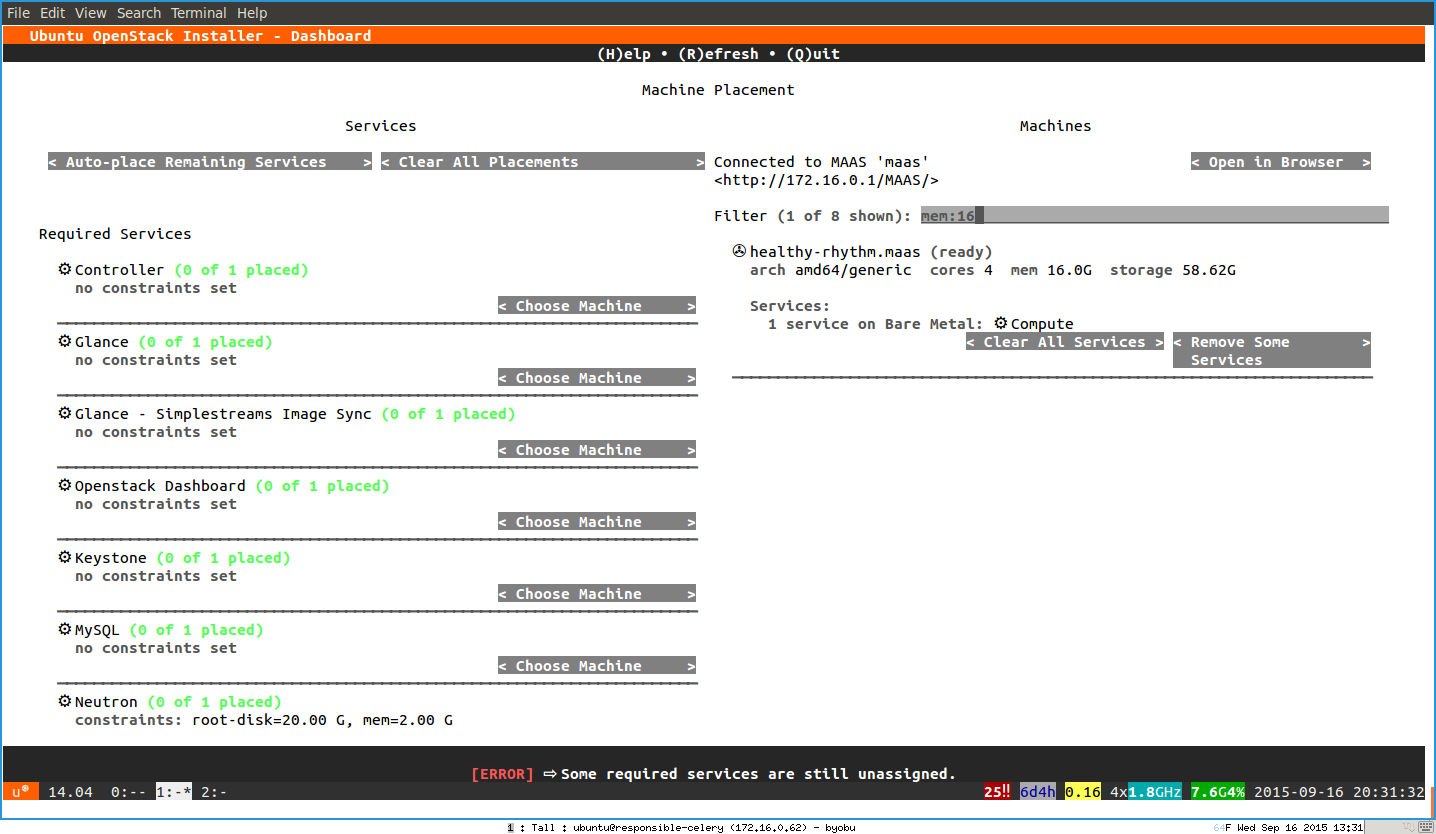
Task: Click Open in Browser button
Action: click(1281, 162)
